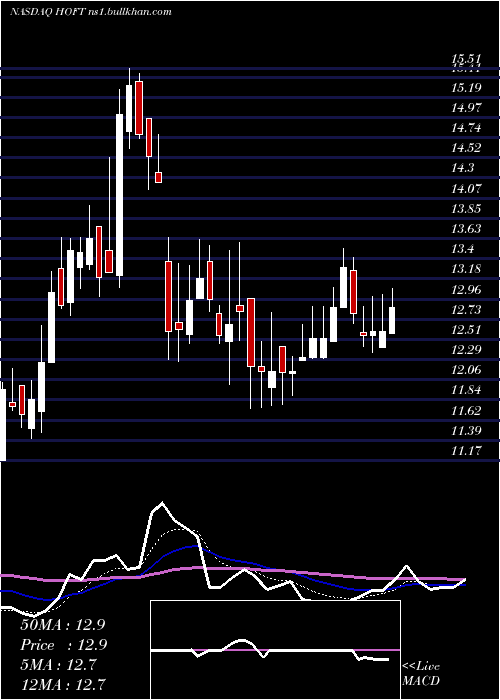Viewport: 500px width, 700px height.
Task: Click the 12.29 price label
Action: tap(466, 350)
